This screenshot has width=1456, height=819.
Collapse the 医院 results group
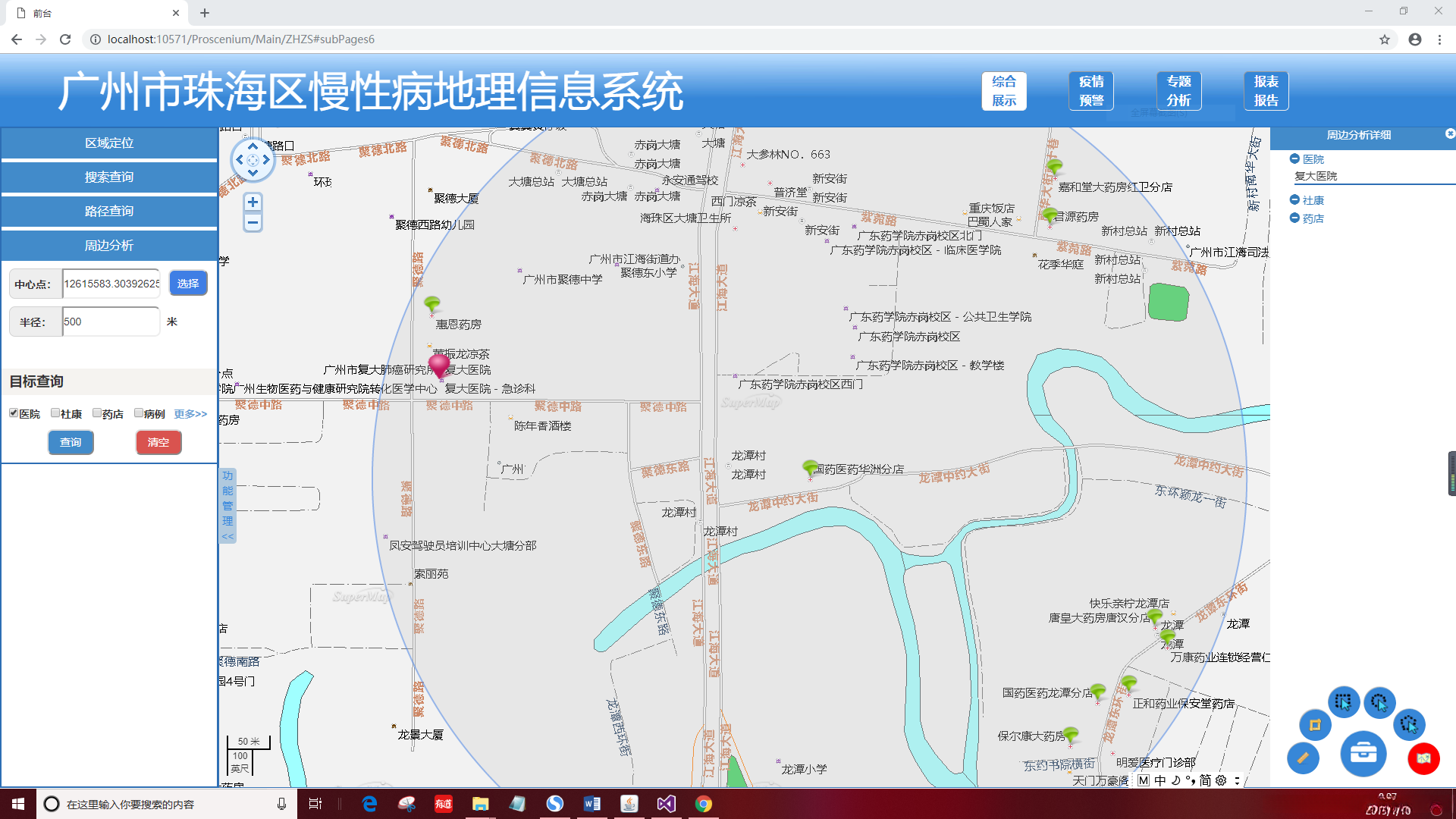coord(1294,159)
